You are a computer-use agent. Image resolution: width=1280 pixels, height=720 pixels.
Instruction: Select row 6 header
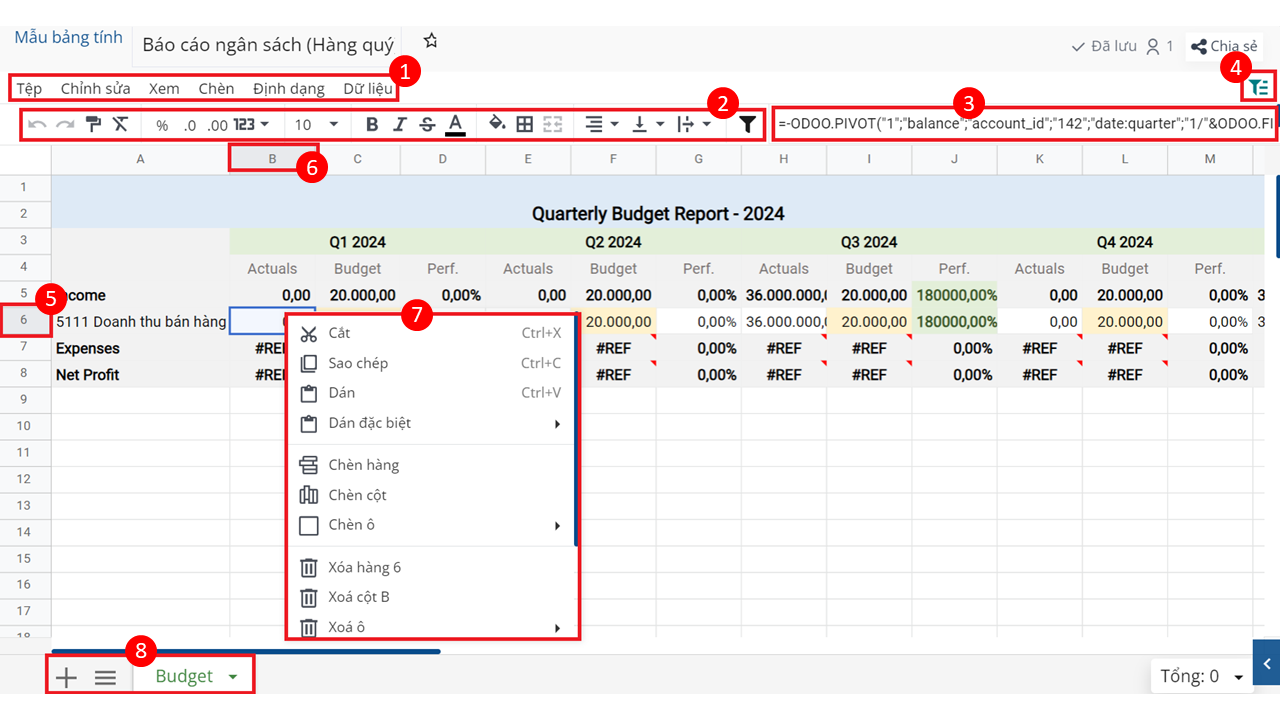click(x=25, y=321)
